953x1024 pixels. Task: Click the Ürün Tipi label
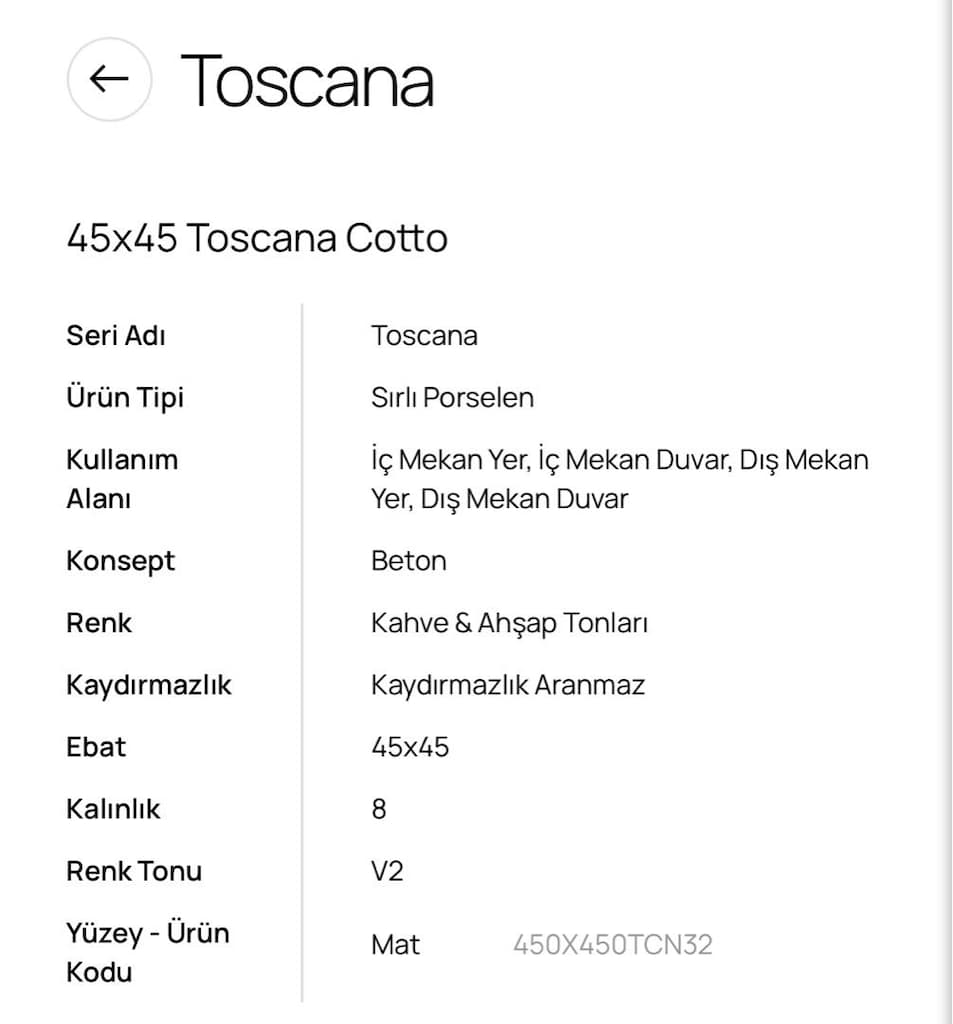(x=125, y=398)
